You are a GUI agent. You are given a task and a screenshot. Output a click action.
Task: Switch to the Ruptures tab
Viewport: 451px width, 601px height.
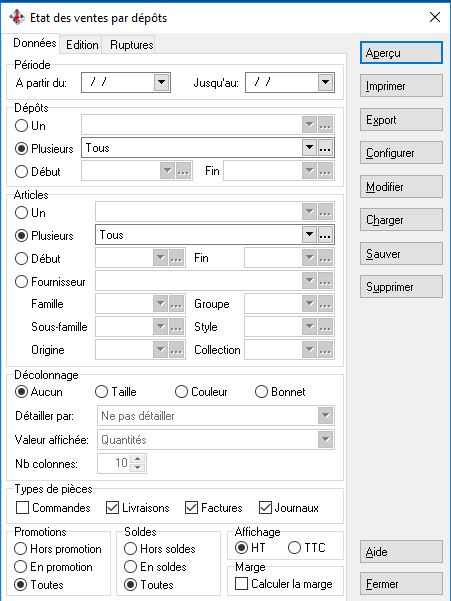(131, 45)
